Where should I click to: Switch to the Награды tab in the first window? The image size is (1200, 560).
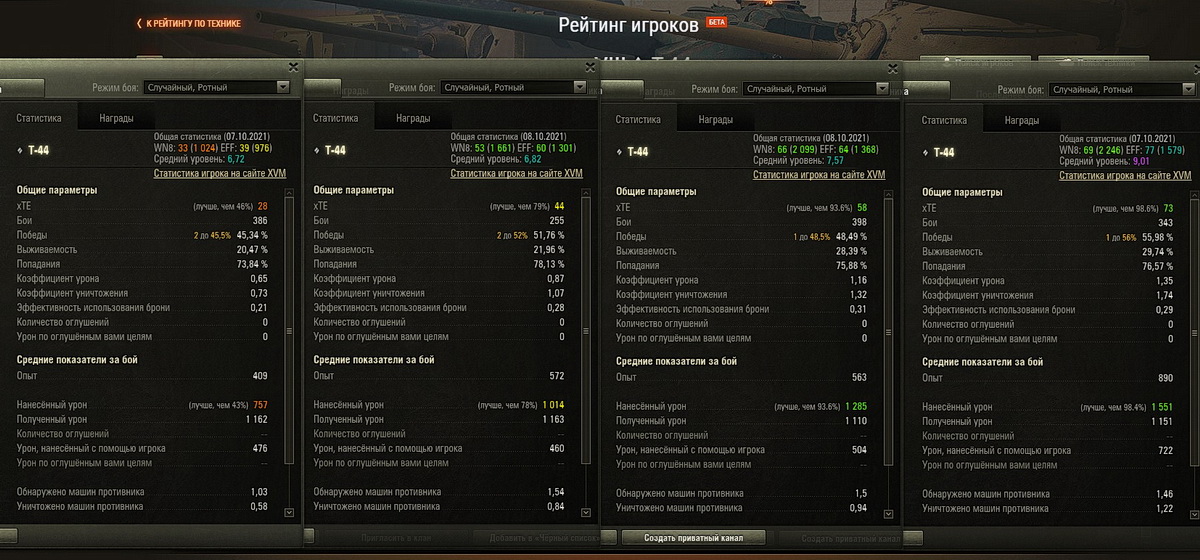pyautogui.click(x=116, y=118)
